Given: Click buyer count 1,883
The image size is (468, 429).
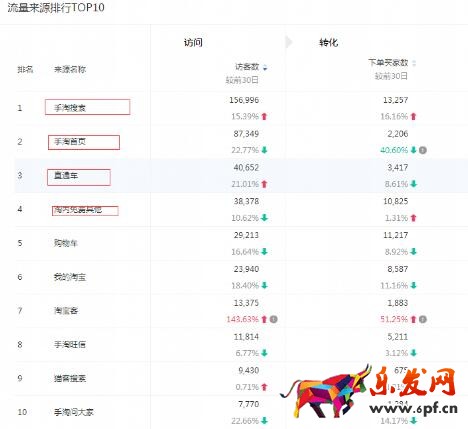Looking at the screenshot, I should pyautogui.click(x=398, y=303).
